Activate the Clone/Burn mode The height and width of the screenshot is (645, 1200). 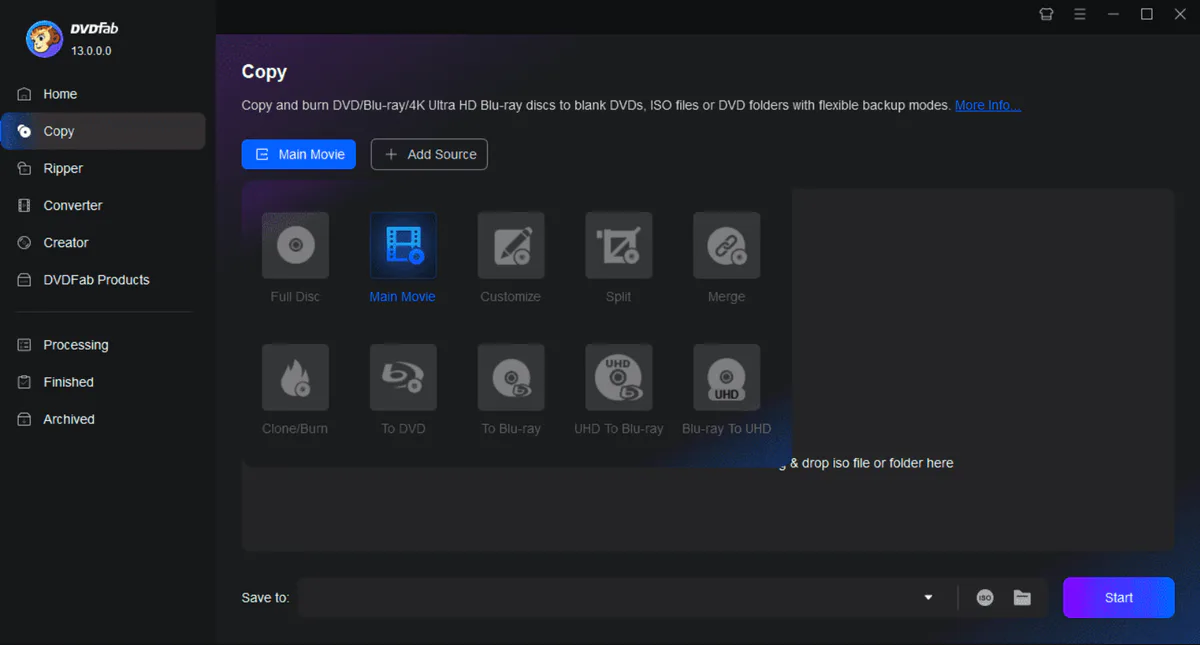295,378
